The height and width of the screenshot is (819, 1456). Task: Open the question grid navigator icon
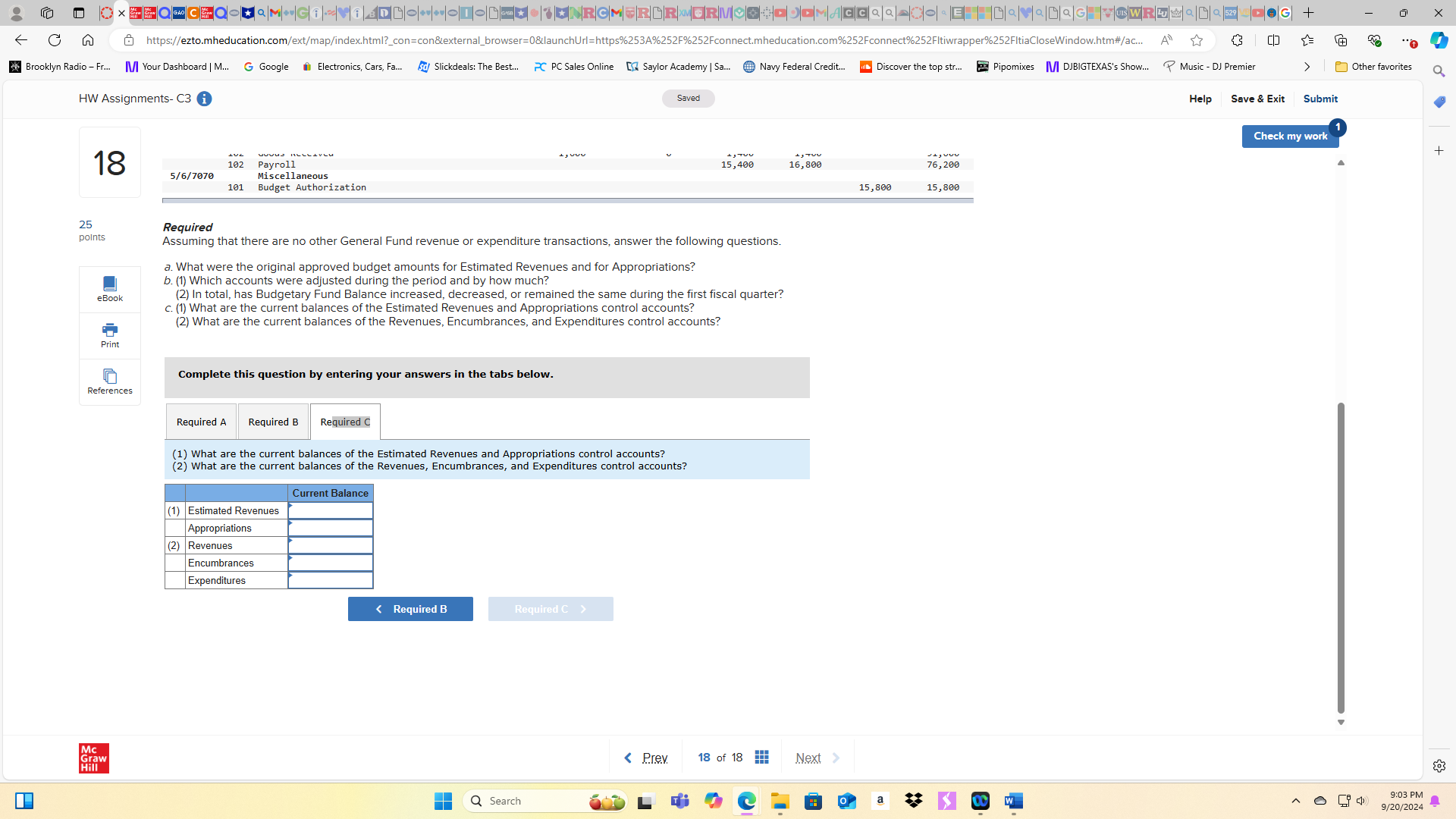click(x=762, y=758)
